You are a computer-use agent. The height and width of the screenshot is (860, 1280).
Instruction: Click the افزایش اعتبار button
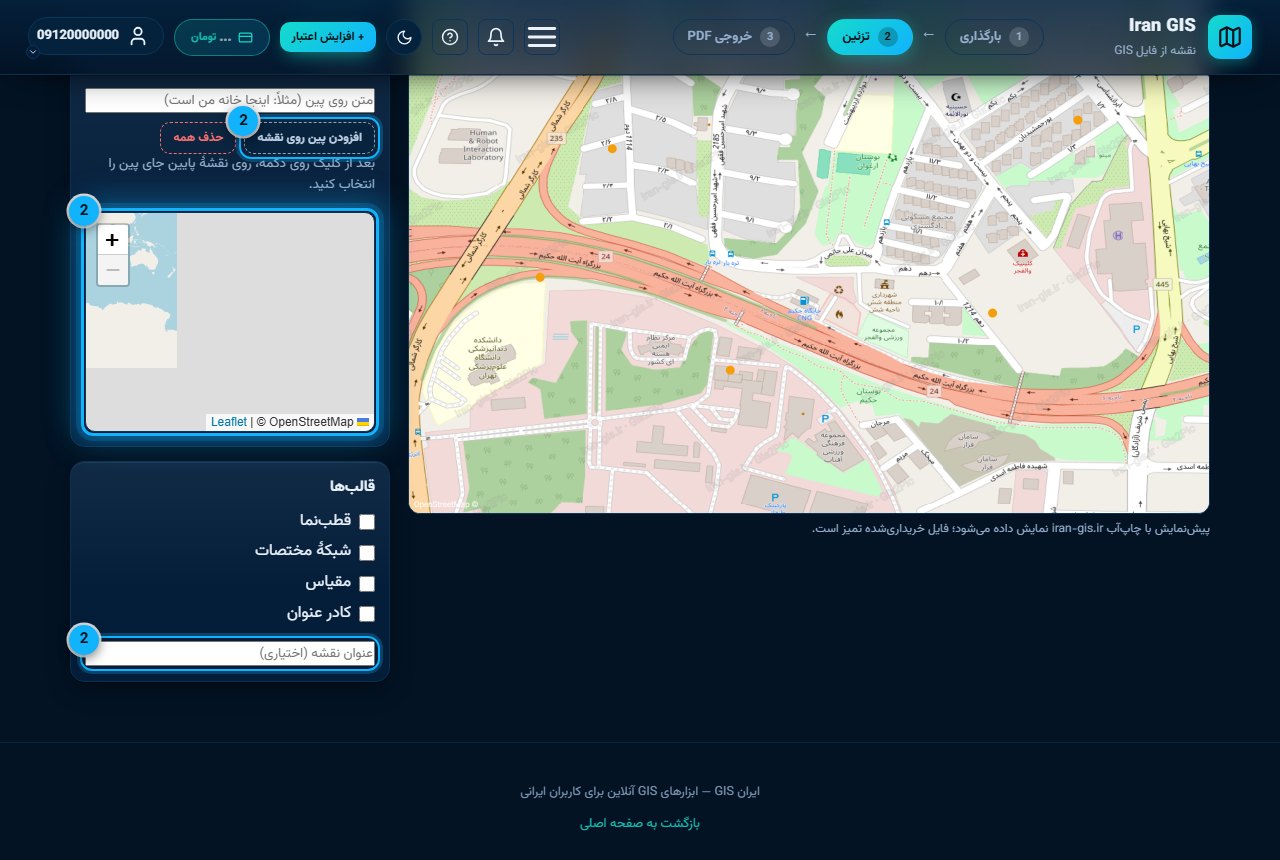(x=328, y=37)
